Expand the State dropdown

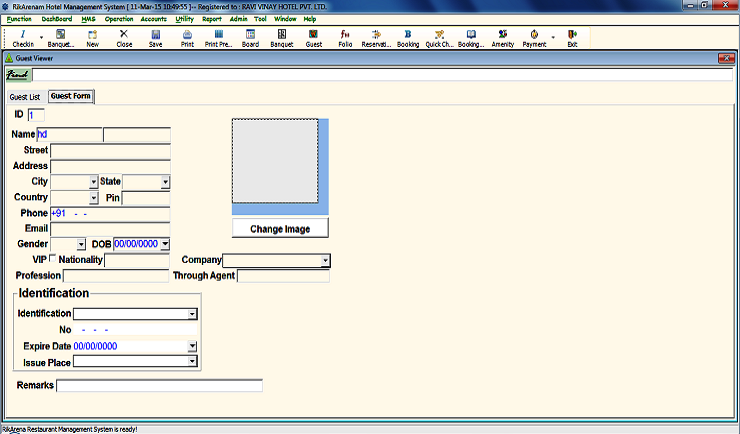pyautogui.click(x=165, y=183)
